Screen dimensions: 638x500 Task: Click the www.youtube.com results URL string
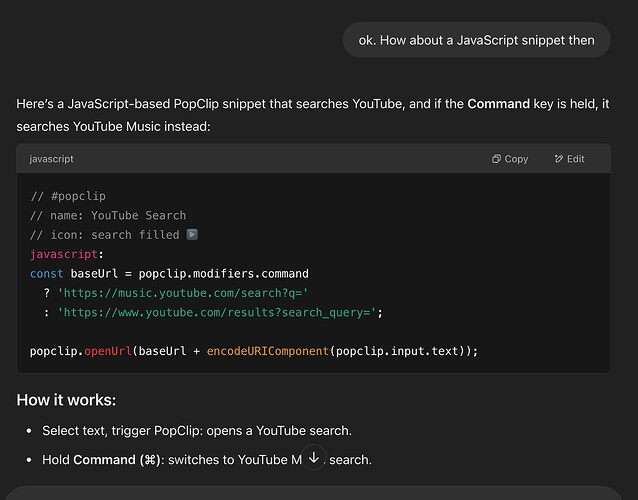[x=217, y=312]
